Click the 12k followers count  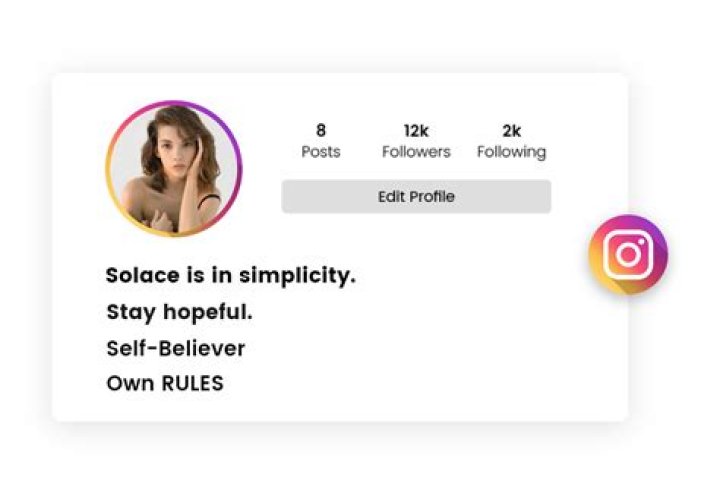pyautogui.click(x=416, y=130)
